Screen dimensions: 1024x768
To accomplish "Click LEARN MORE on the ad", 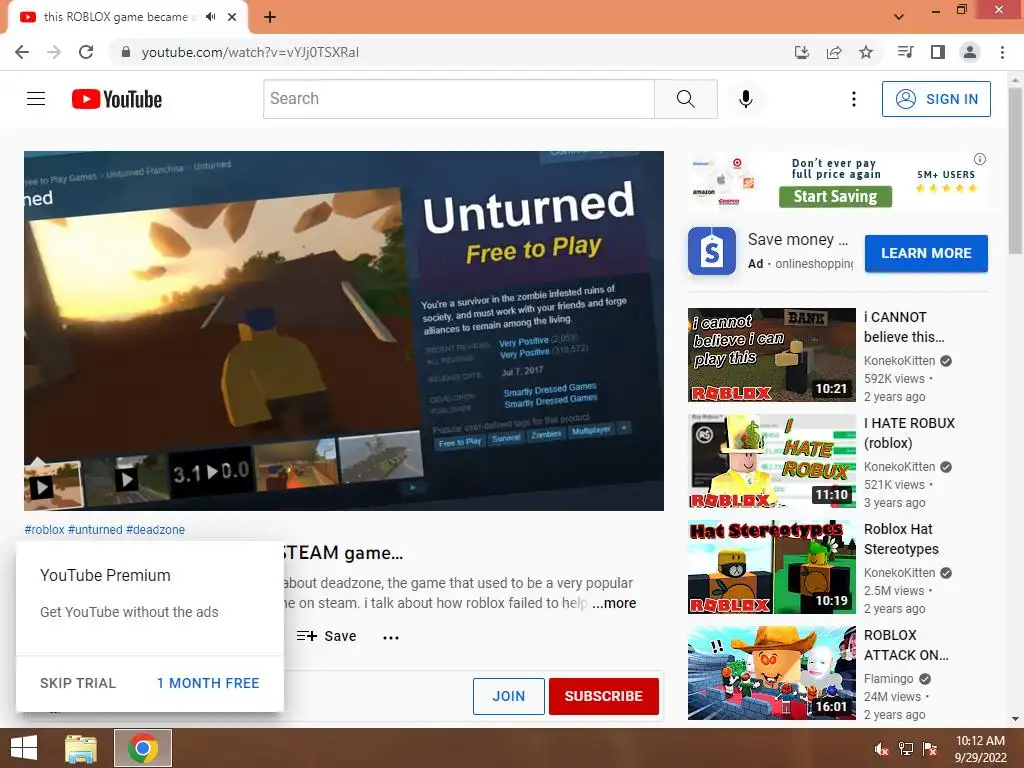I will click(926, 253).
